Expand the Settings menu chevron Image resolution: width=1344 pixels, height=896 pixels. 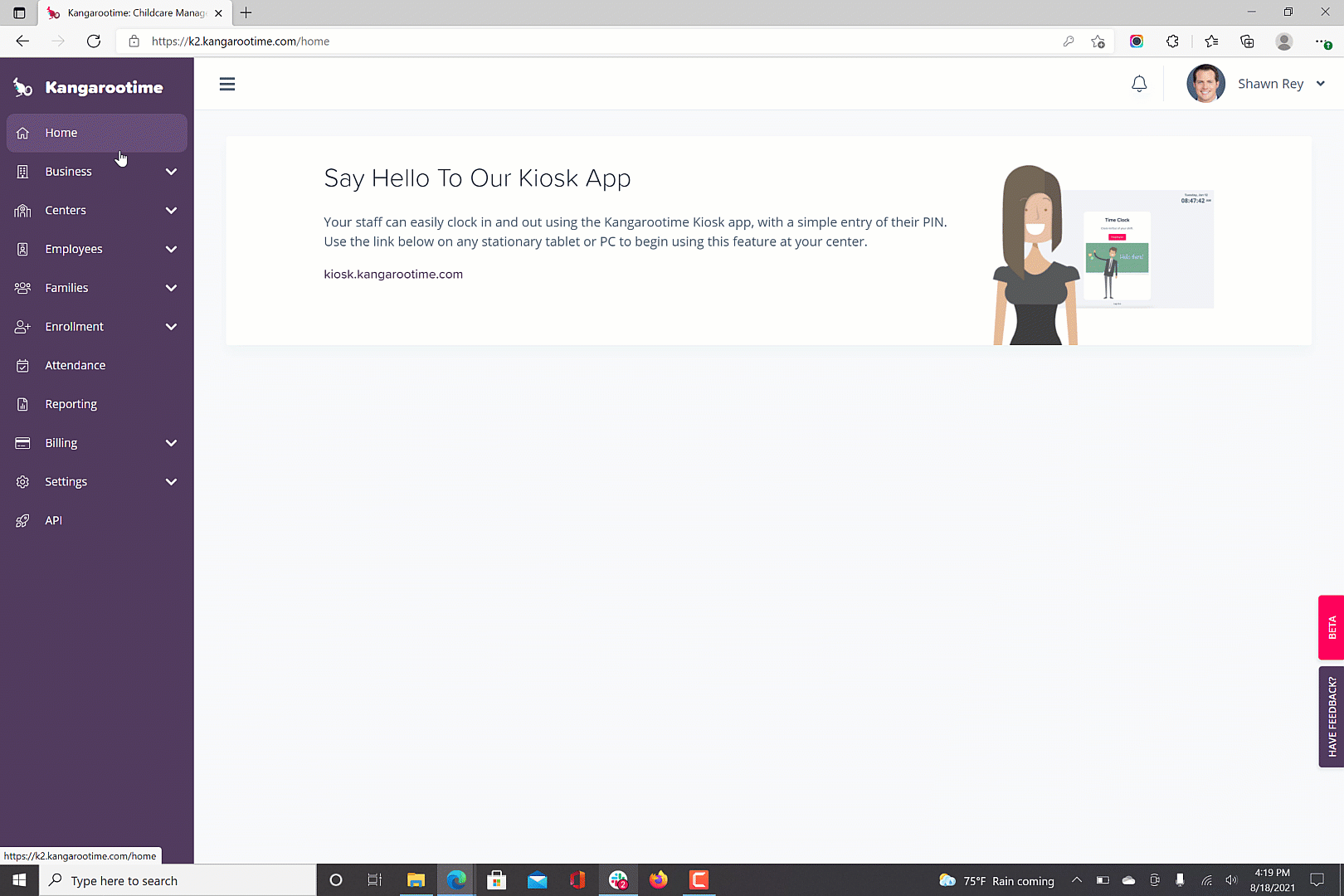tap(171, 482)
